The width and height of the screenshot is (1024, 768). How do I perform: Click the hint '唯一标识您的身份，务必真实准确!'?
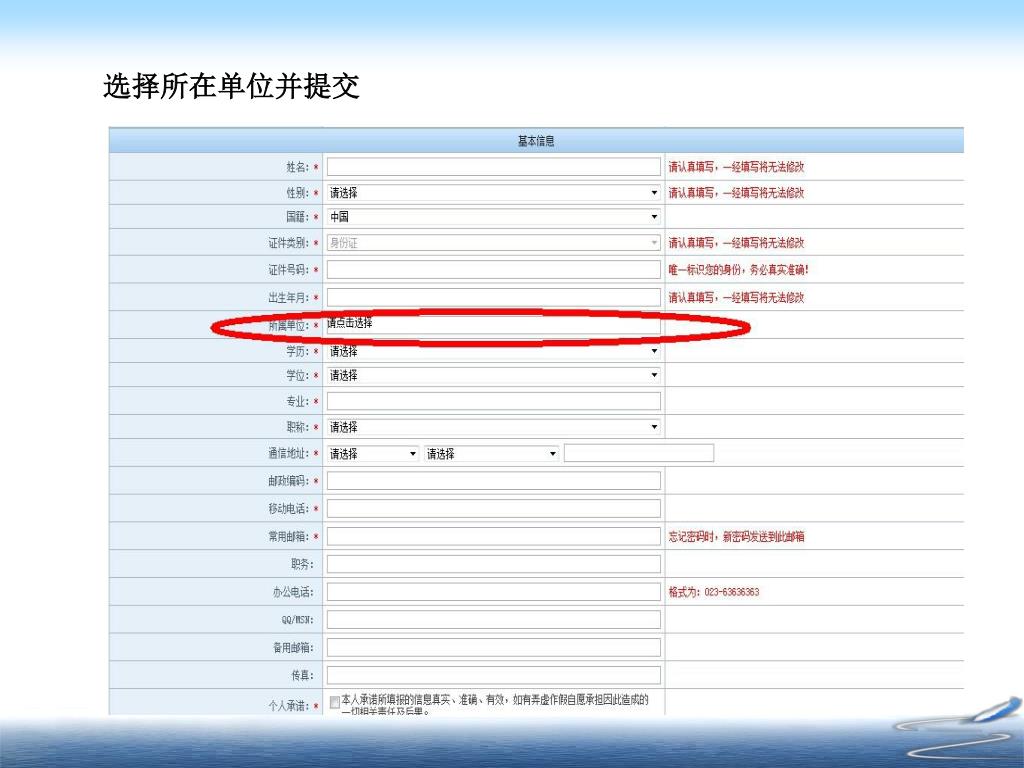(739, 270)
